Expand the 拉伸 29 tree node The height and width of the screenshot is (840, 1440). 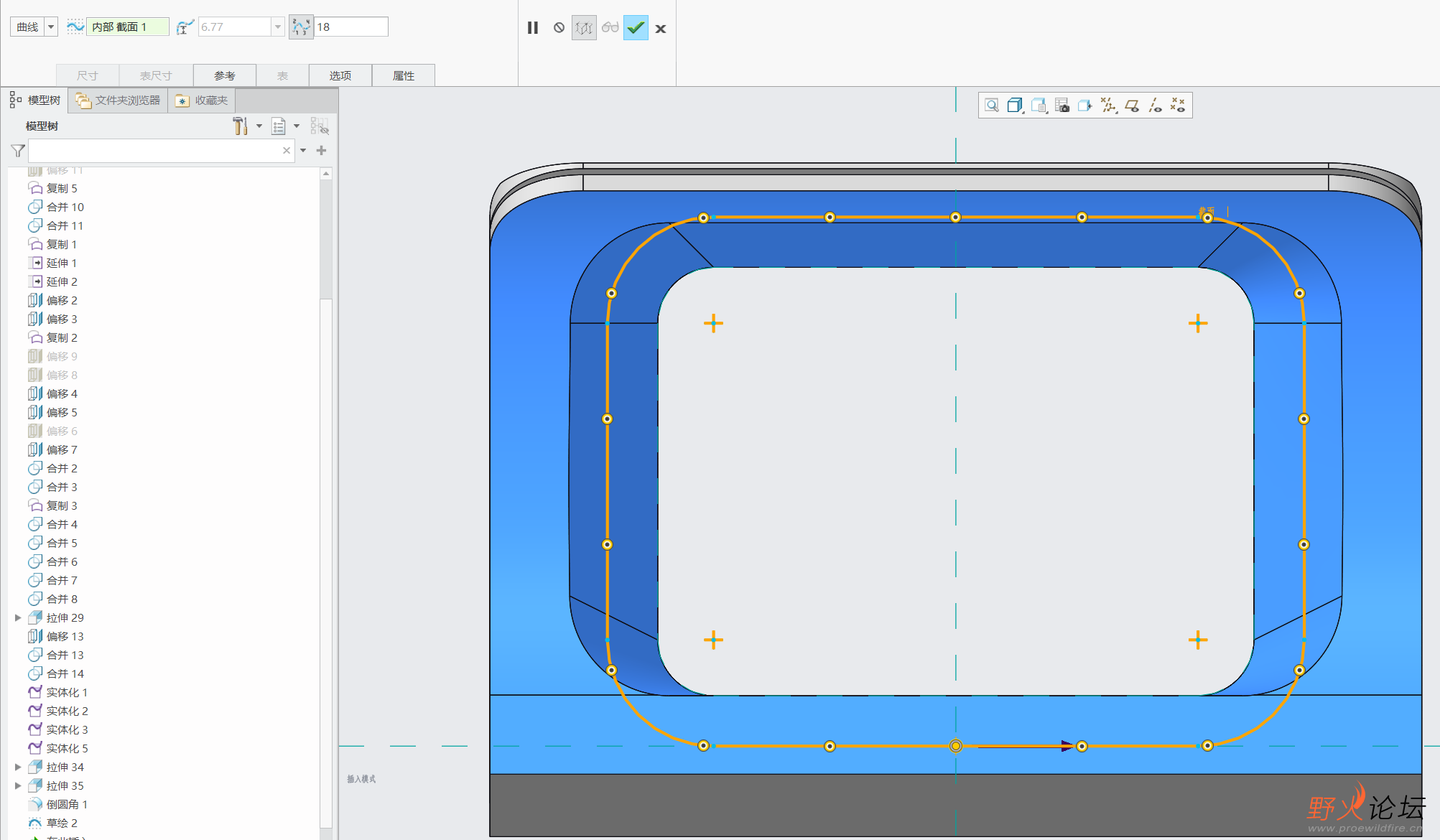(x=18, y=617)
